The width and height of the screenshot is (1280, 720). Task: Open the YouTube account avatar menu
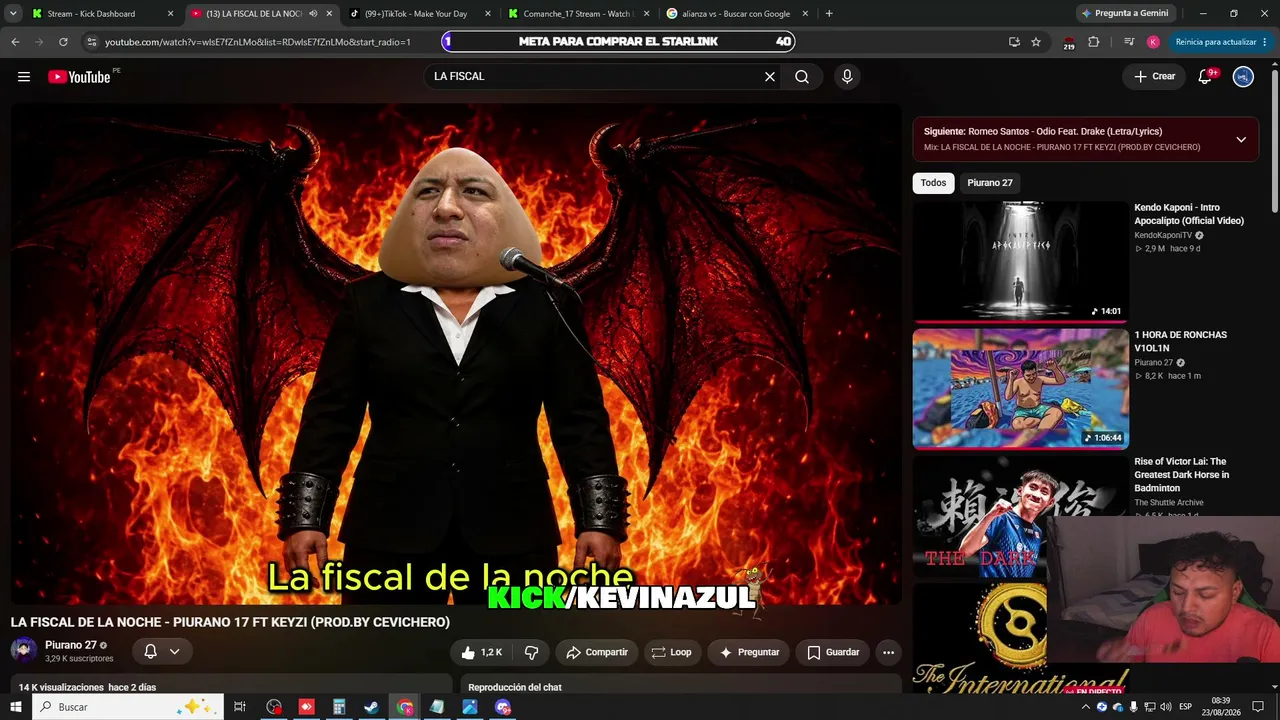coord(1243,77)
